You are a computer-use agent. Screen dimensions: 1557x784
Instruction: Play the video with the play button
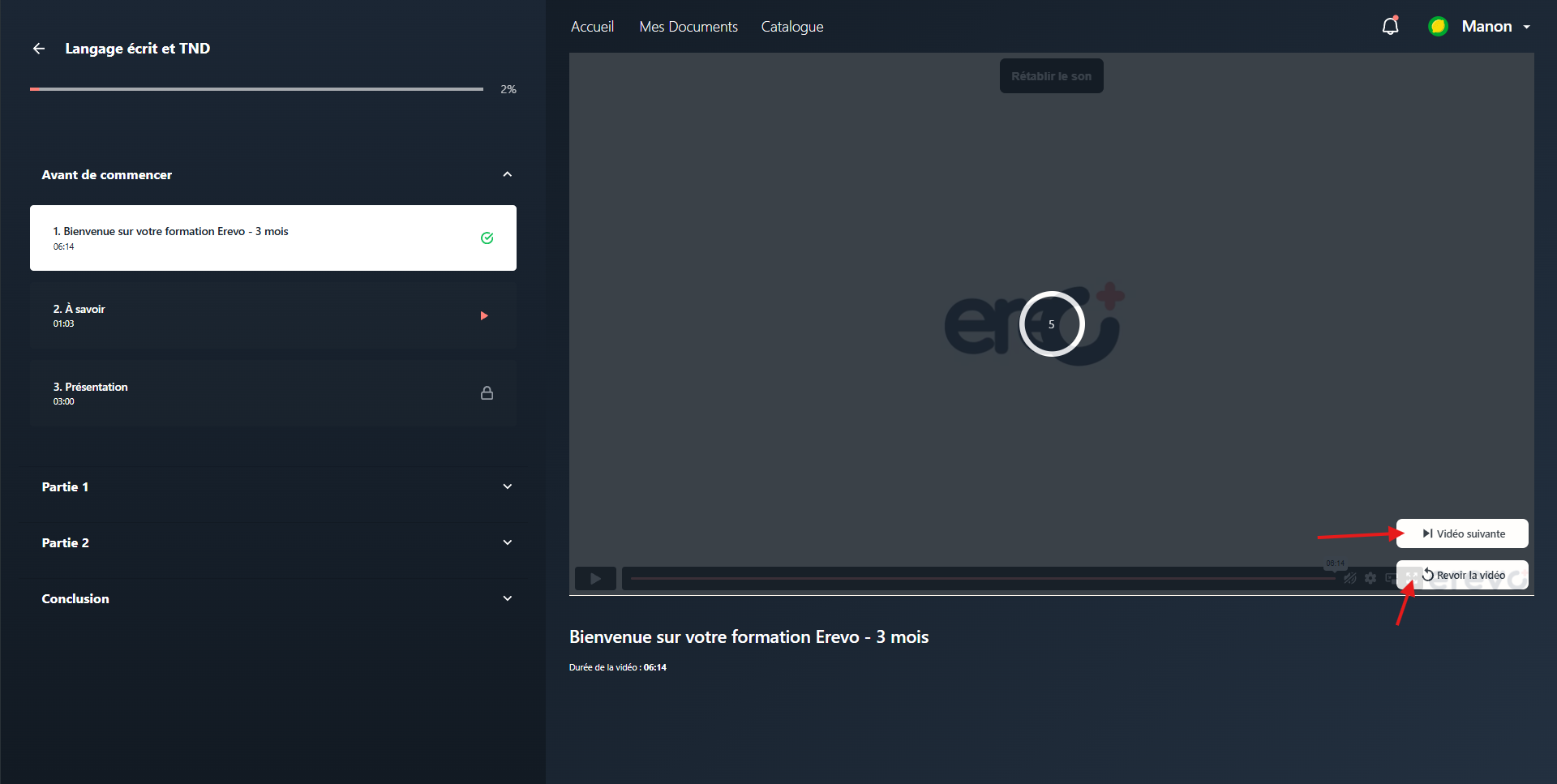coord(595,578)
